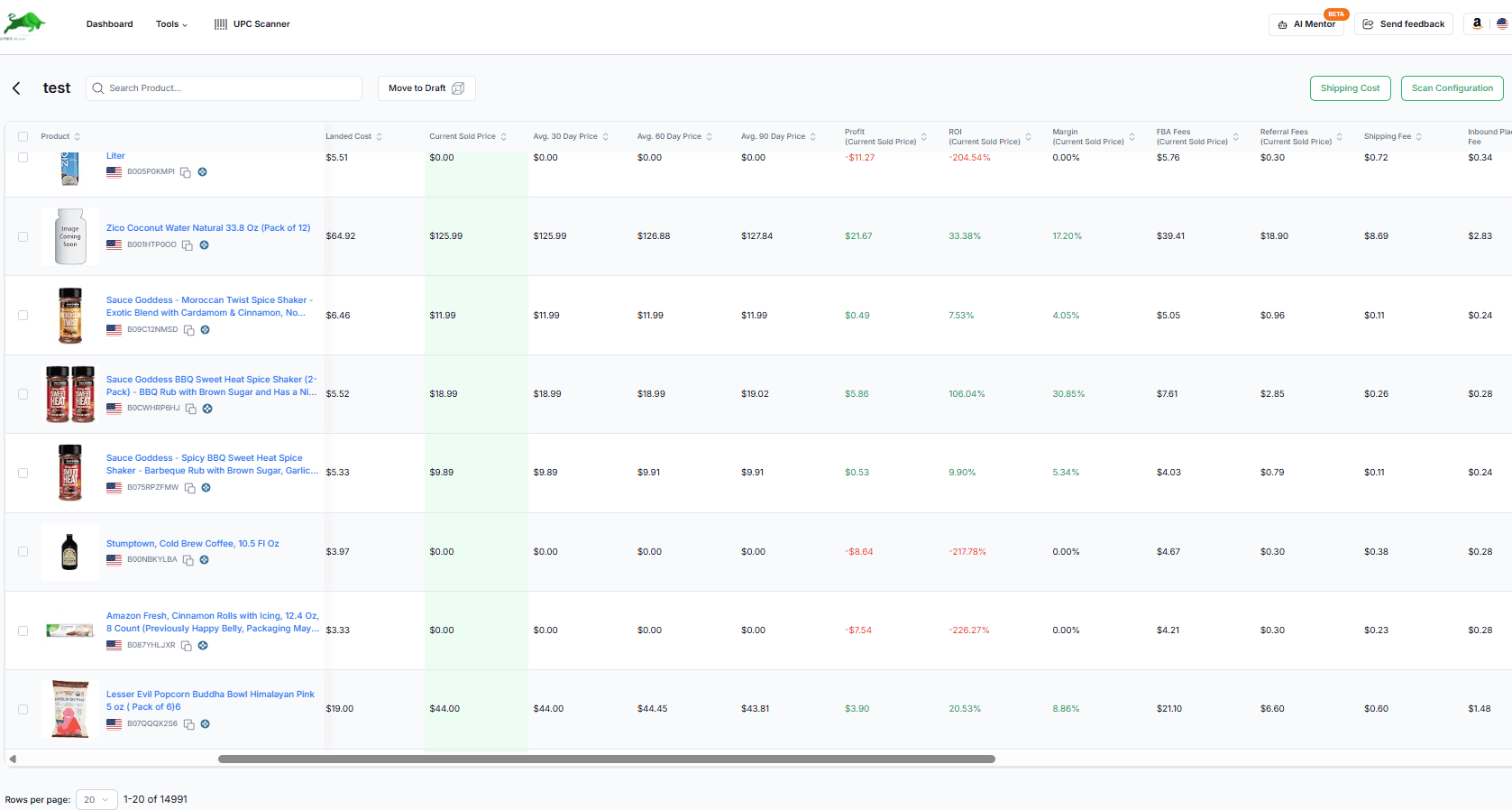Check the Moroccan Twist Spice Shaker row
This screenshot has height=810, width=1512.
(x=23, y=316)
